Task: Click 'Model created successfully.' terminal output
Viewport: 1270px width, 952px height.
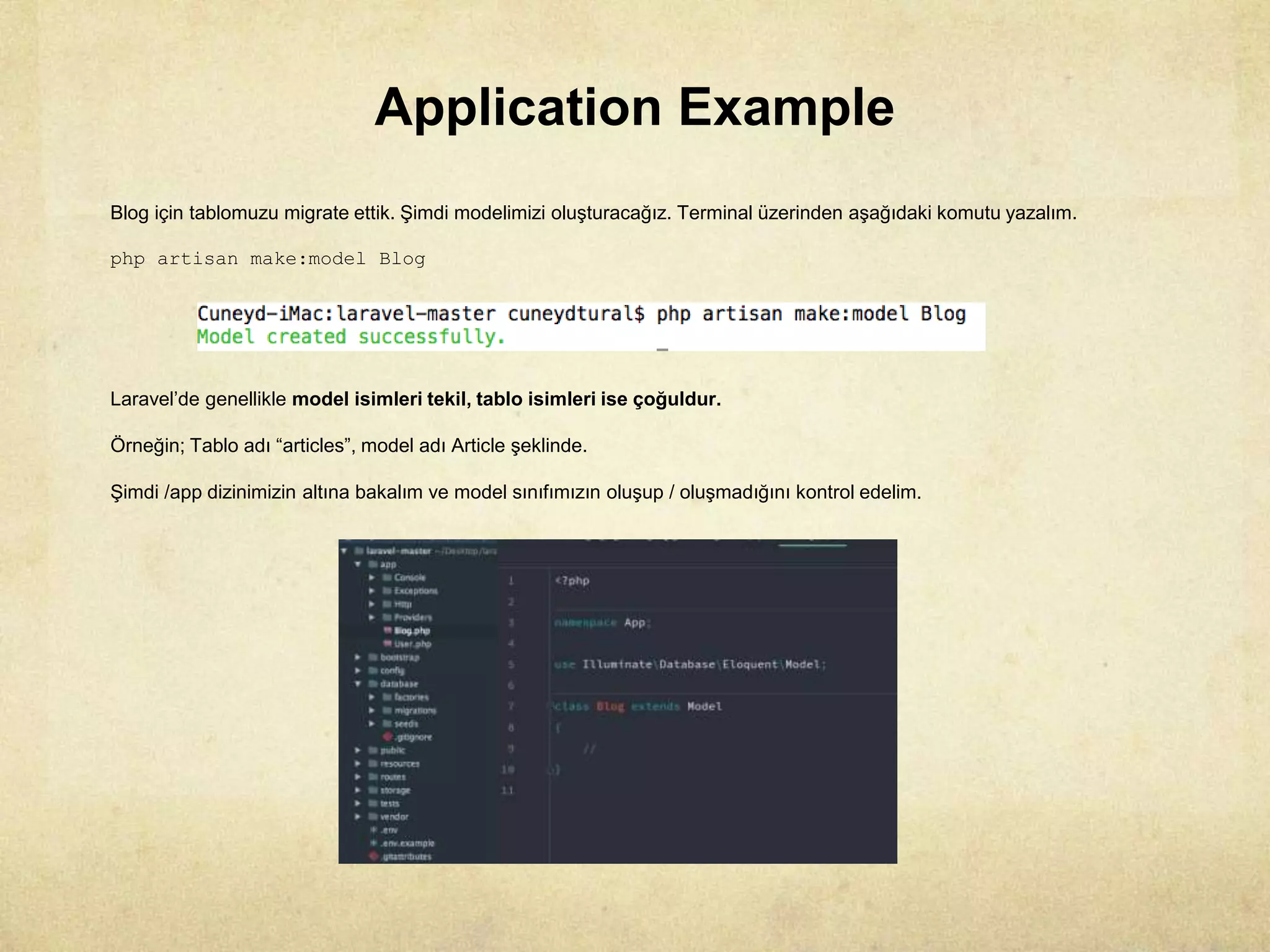Action: click(x=351, y=337)
